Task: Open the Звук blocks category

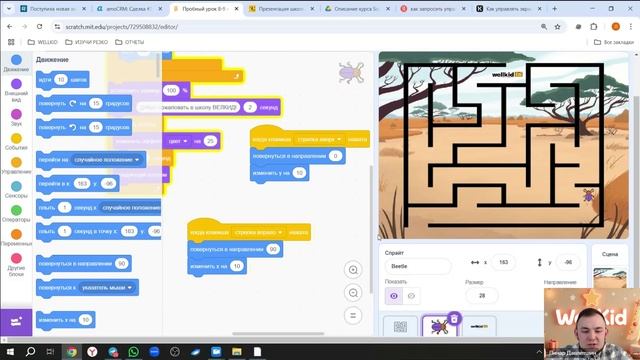Action: coord(16,117)
